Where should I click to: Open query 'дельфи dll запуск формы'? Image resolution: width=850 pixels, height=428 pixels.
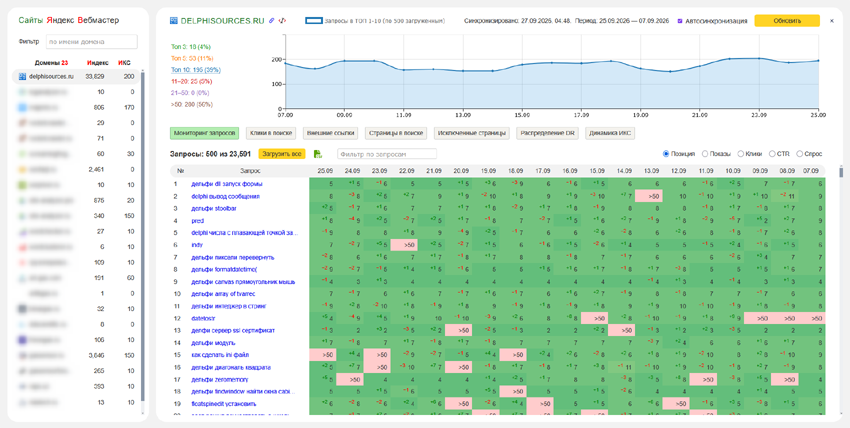pos(227,184)
